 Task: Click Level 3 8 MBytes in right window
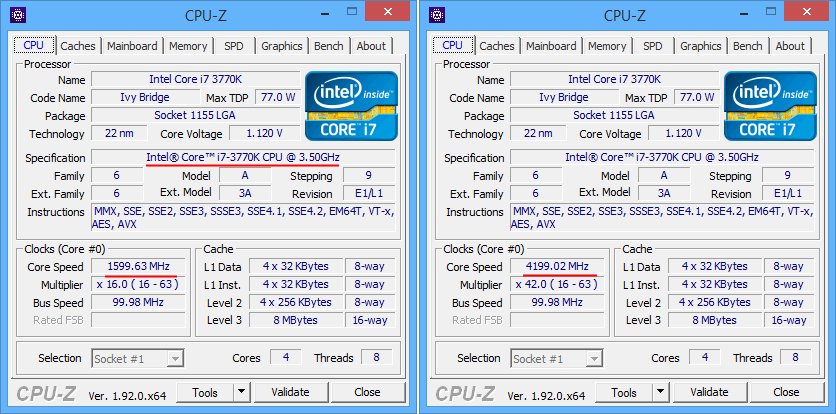tap(714, 321)
